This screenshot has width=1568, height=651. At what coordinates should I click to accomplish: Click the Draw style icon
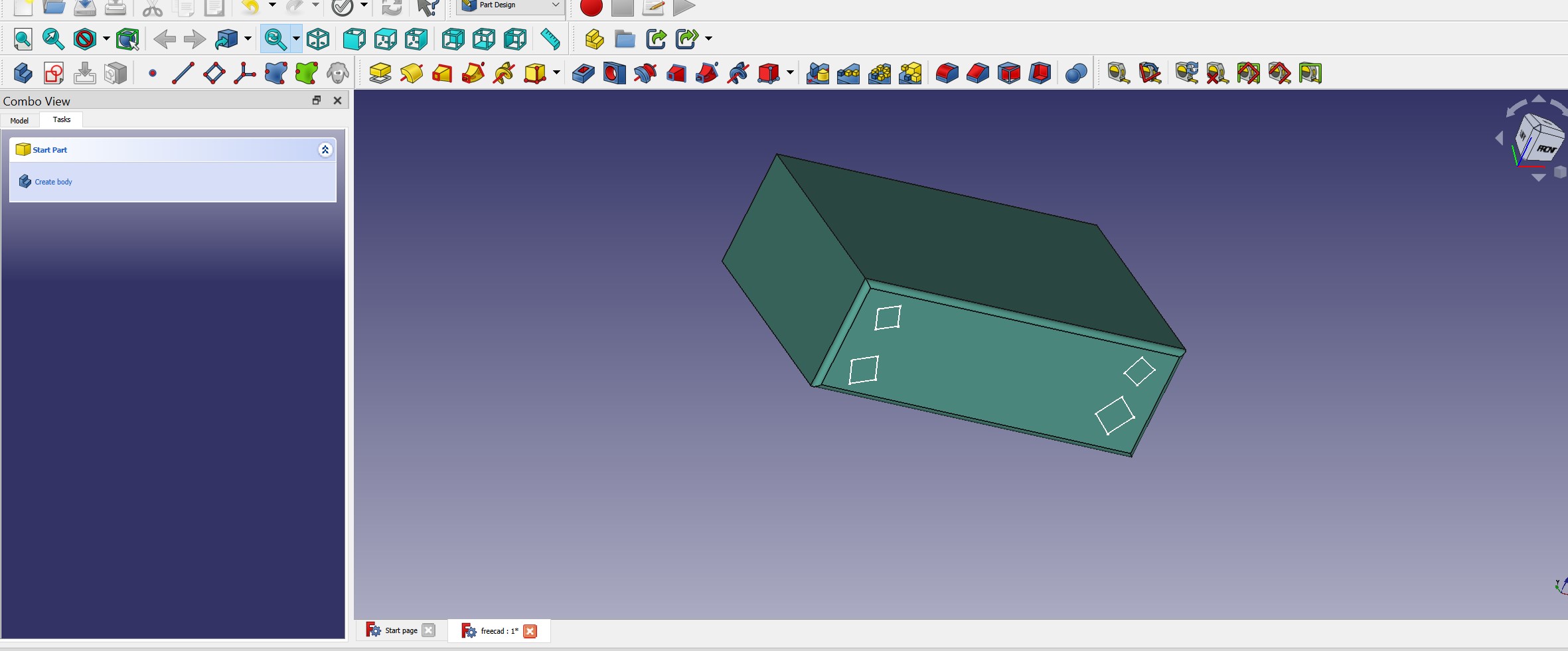pyautogui.click(x=85, y=39)
